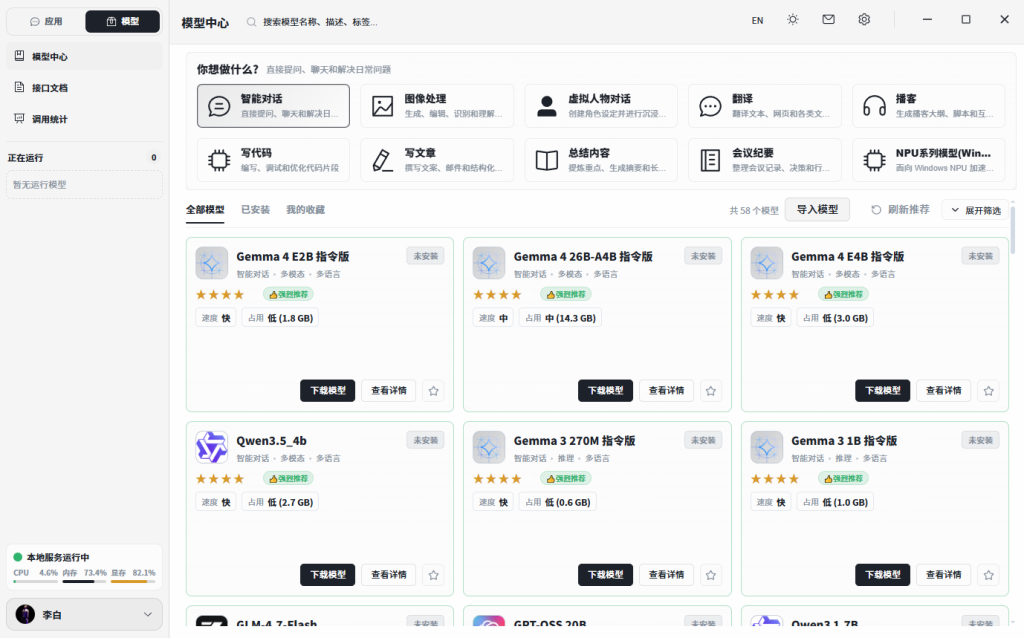Click the Gemma 4 E2B model icon
Screen dimensions: 1024x638
tap(212, 263)
